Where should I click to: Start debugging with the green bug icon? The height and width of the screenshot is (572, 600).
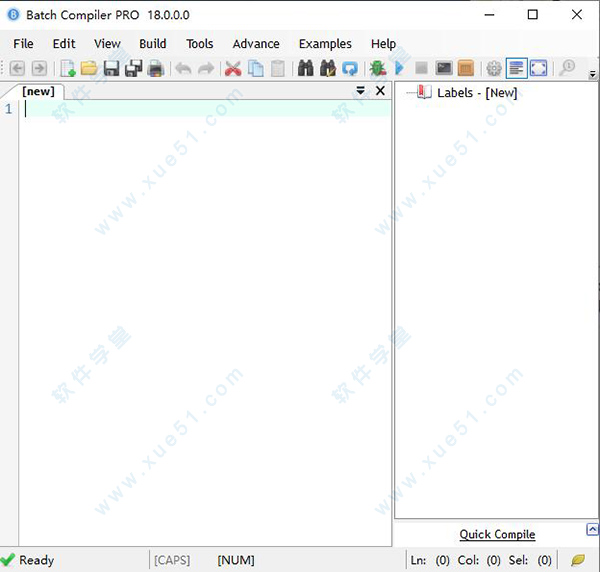[x=378, y=68]
